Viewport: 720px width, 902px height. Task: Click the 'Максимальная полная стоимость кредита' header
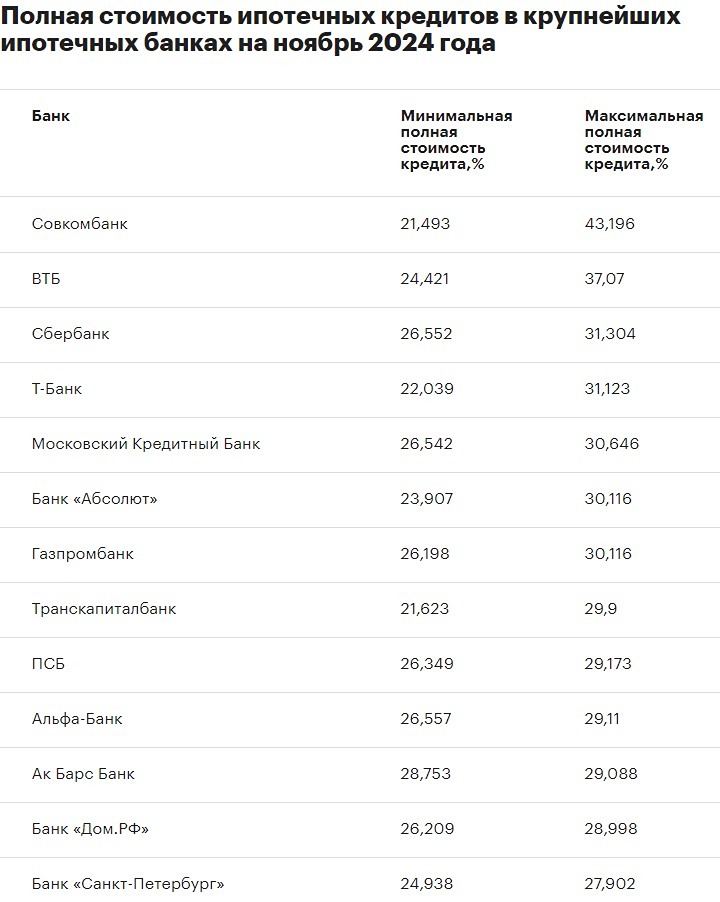[643, 140]
